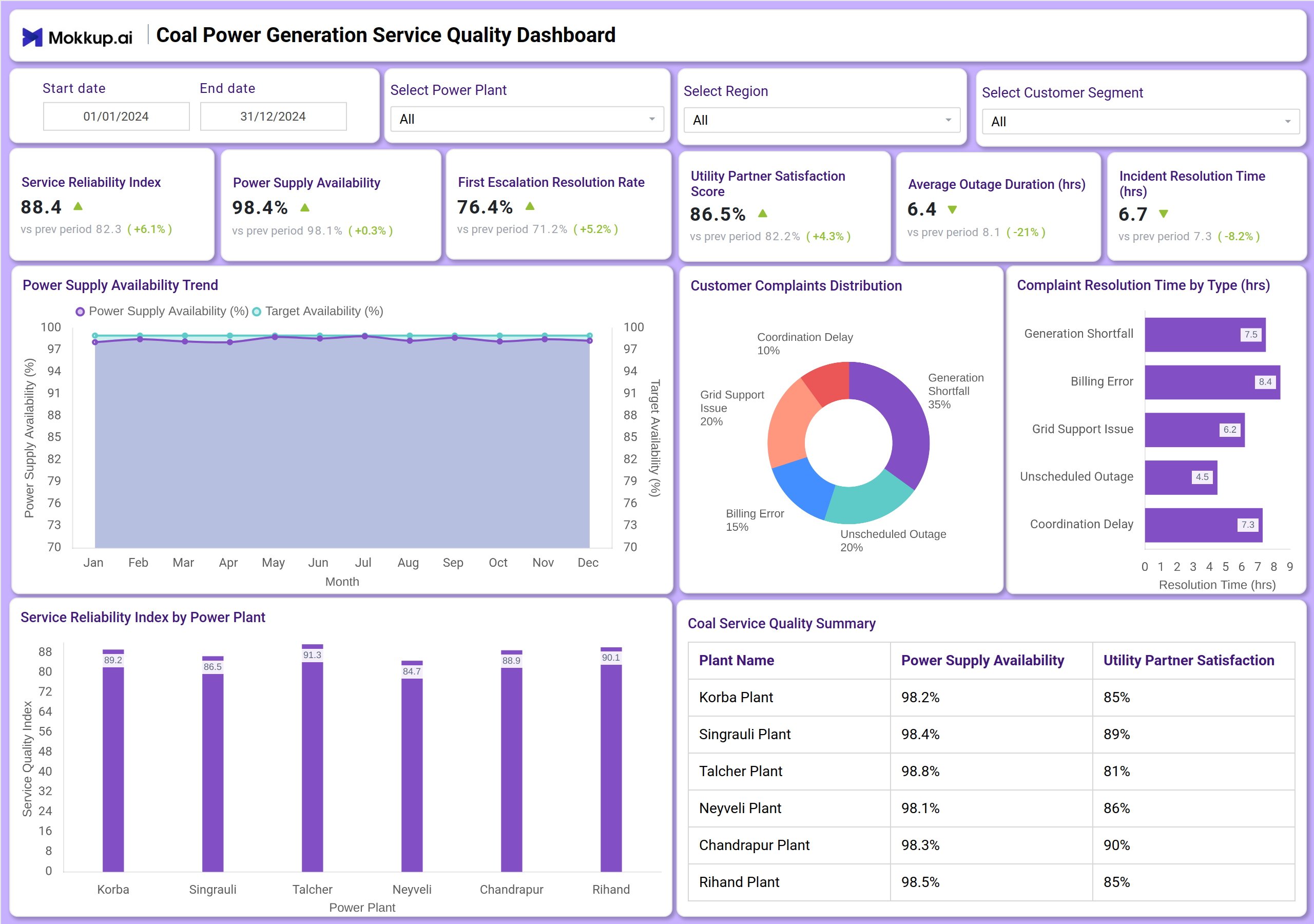Image resolution: width=1314 pixels, height=924 pixels.
Task: Click the Mokkup.ai logo icon
Action: click(x=32, y=37)
